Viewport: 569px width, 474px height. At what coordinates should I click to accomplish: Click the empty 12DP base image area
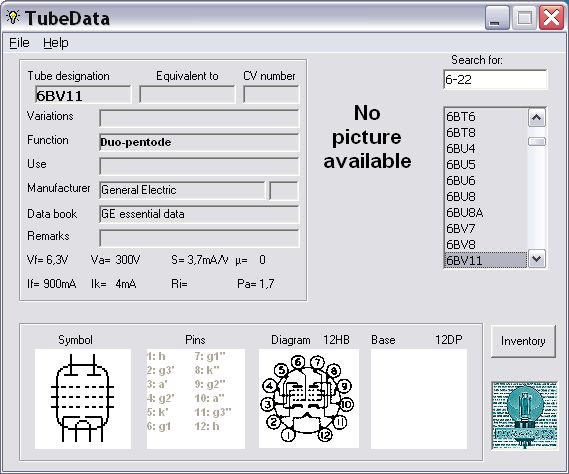(x=419, y=399)
